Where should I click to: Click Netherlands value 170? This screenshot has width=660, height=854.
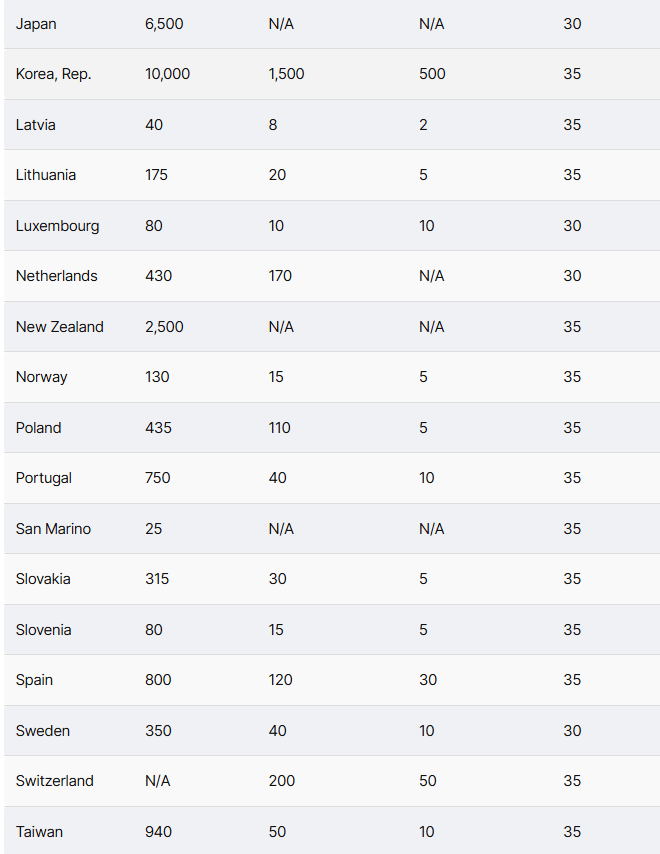(280, 276)
